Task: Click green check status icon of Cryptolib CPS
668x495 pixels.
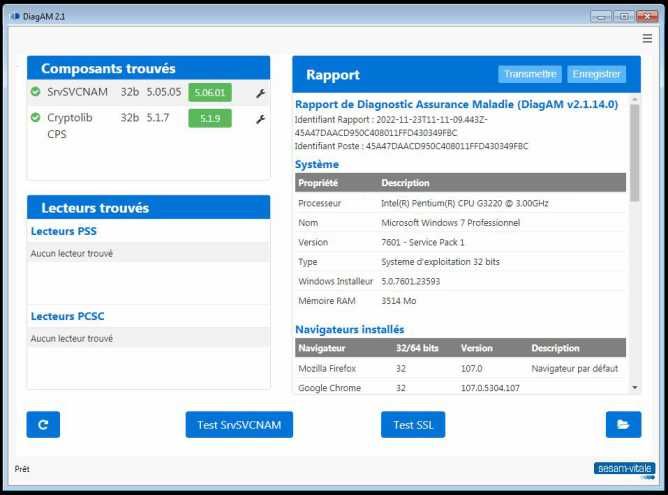Action: tap(36, 117)
